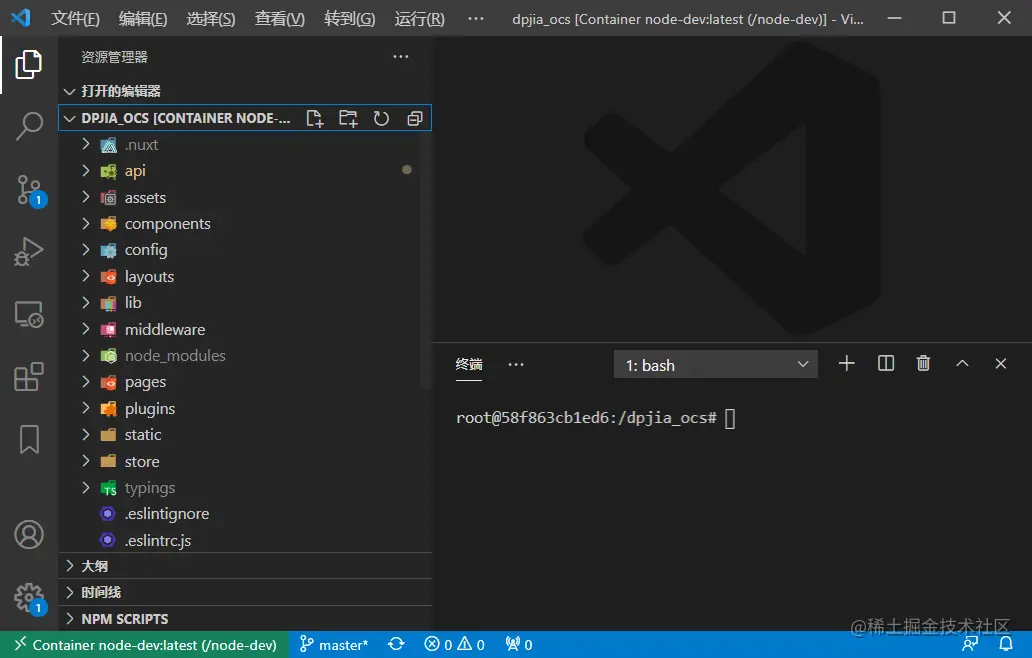The width and height of the screenshot is (1032, 658).
Task: Open the Search view in activity bar
Action: (x=28, y=126)
